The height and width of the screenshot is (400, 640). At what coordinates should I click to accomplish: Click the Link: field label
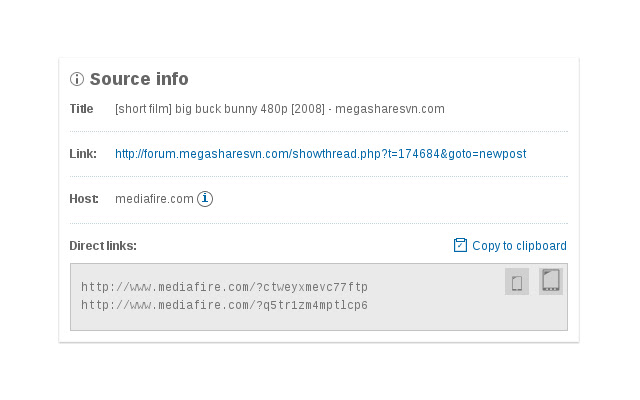click(83, 154)
